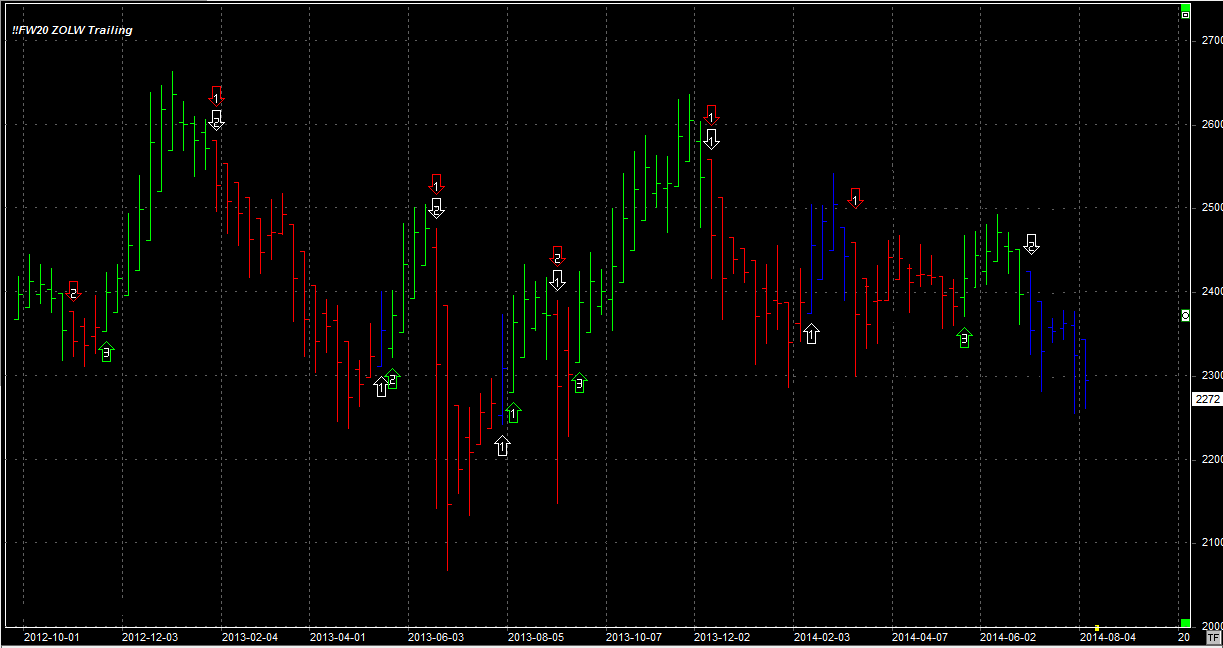This screenshot has height=648, width=1223.
Task: Click the white down arrow signal after 2014-06-02
Action: click(x=1031, y=243)
